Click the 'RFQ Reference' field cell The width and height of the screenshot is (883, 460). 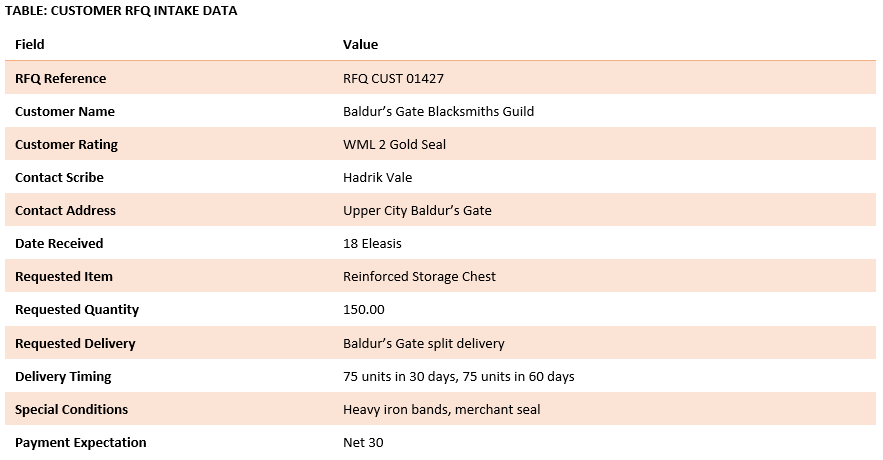point(60,78)
